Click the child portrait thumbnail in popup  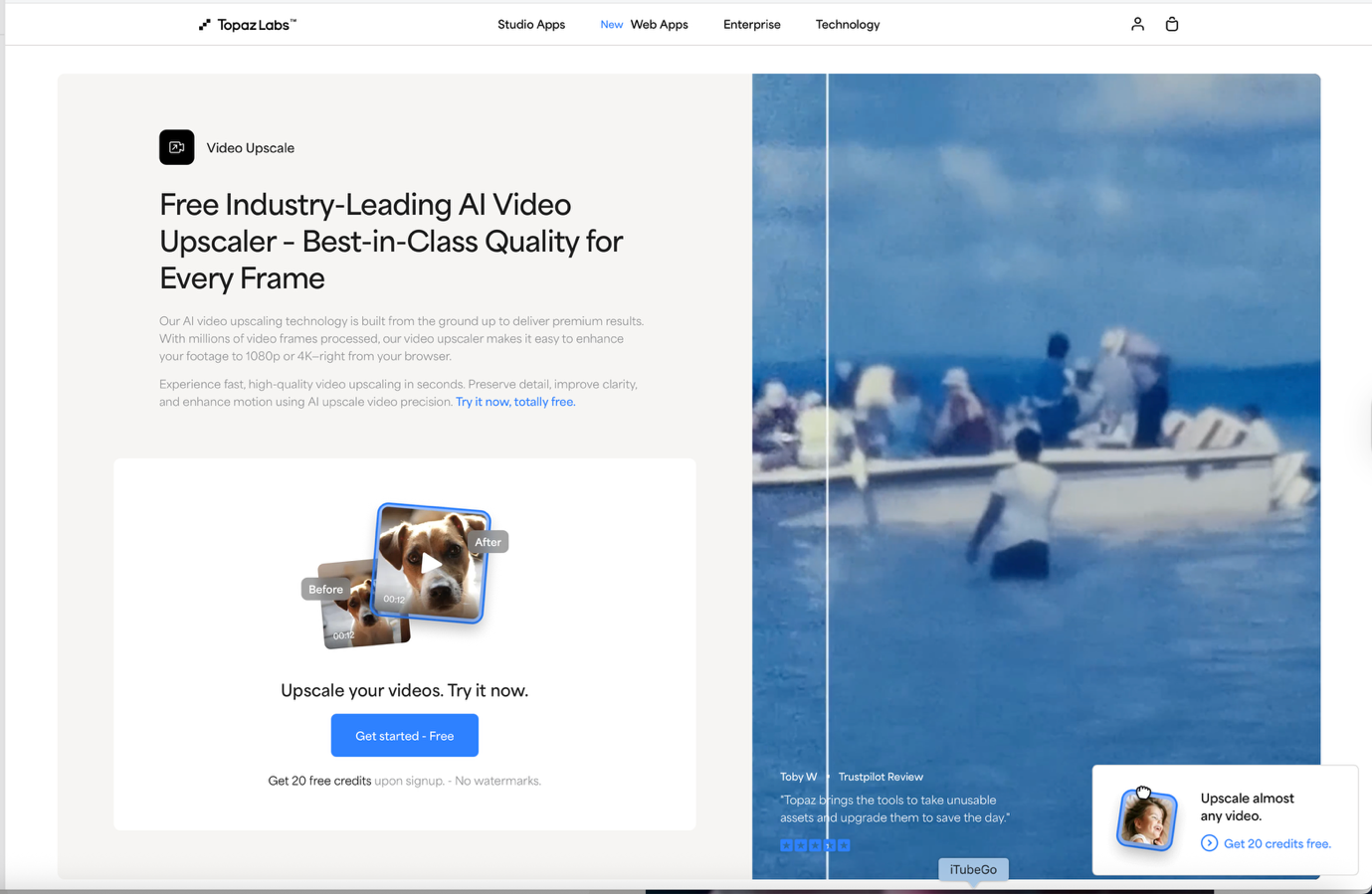pyautogui.click(x=1146, y=819)
